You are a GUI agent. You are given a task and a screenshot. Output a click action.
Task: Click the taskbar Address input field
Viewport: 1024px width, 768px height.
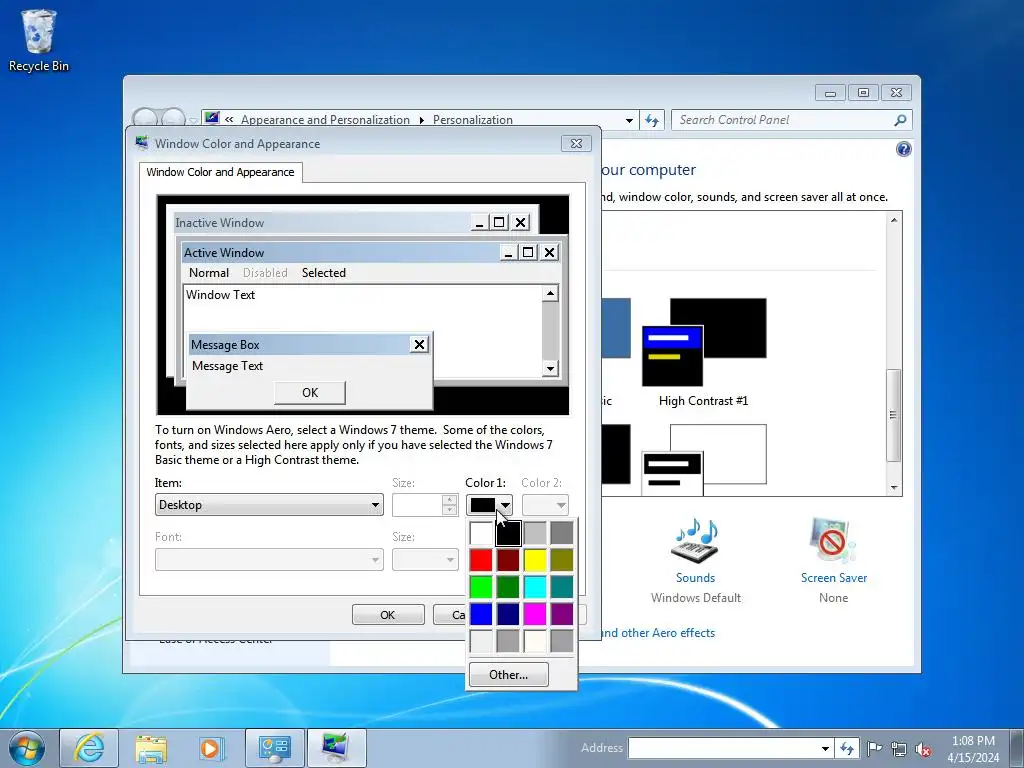click(724, 748)
